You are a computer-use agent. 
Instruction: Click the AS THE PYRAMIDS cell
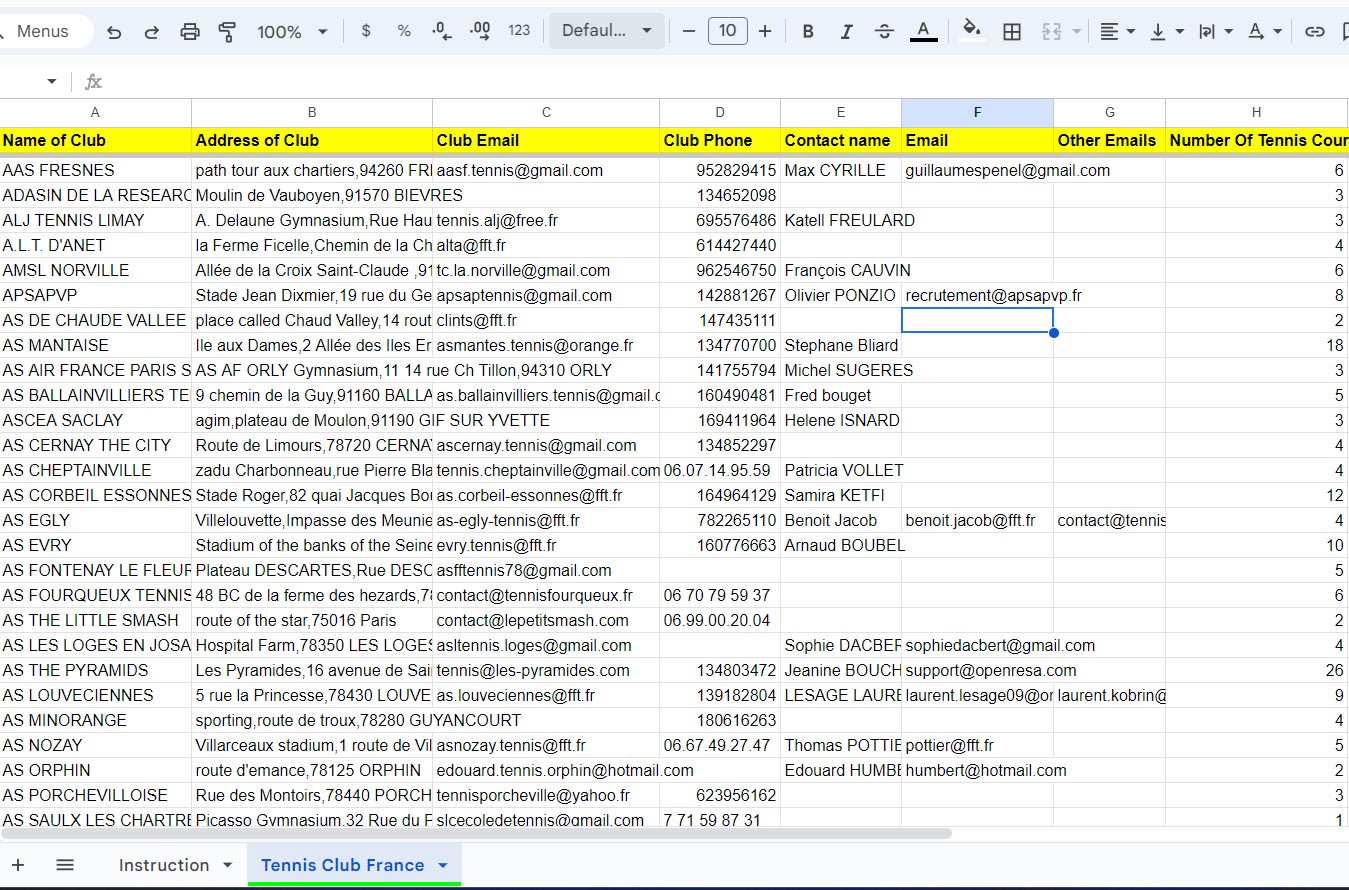point(96,670)
